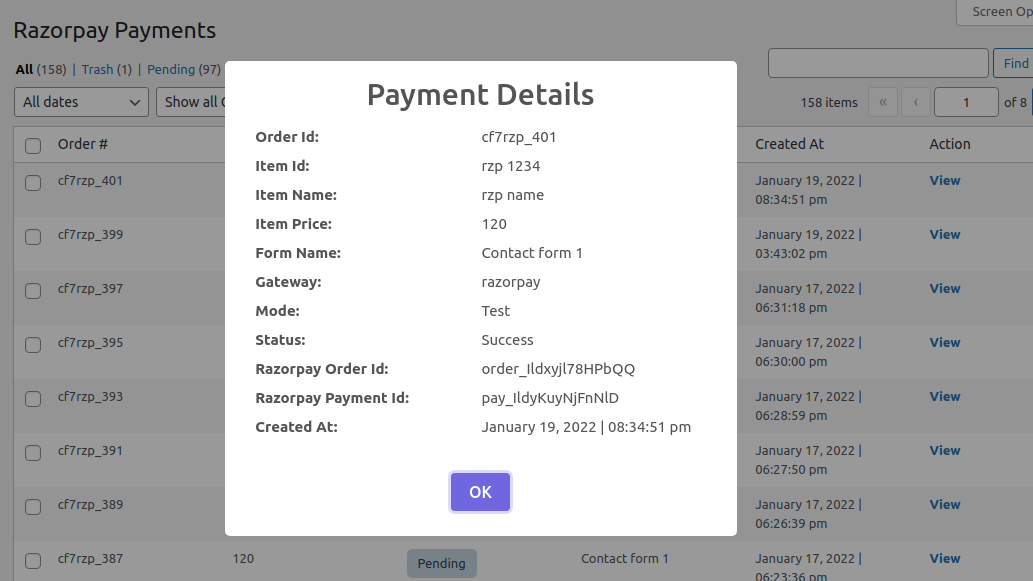This screenshot has width=1033, height=581.
Task: Click January 17, 2022 06:31:18 pm timestamp
Action: pos(808,298)
